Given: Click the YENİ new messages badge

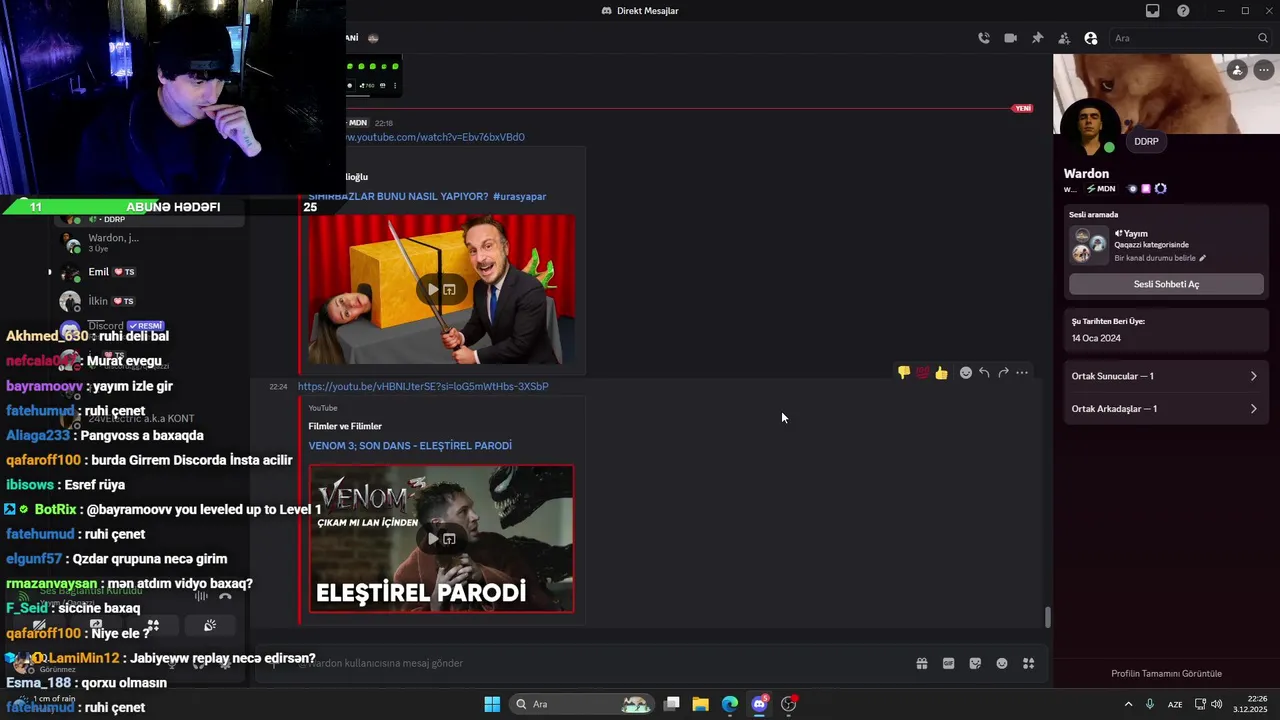Looking at the screenshot, I should pyautogui.click(x=1022, y=108).
